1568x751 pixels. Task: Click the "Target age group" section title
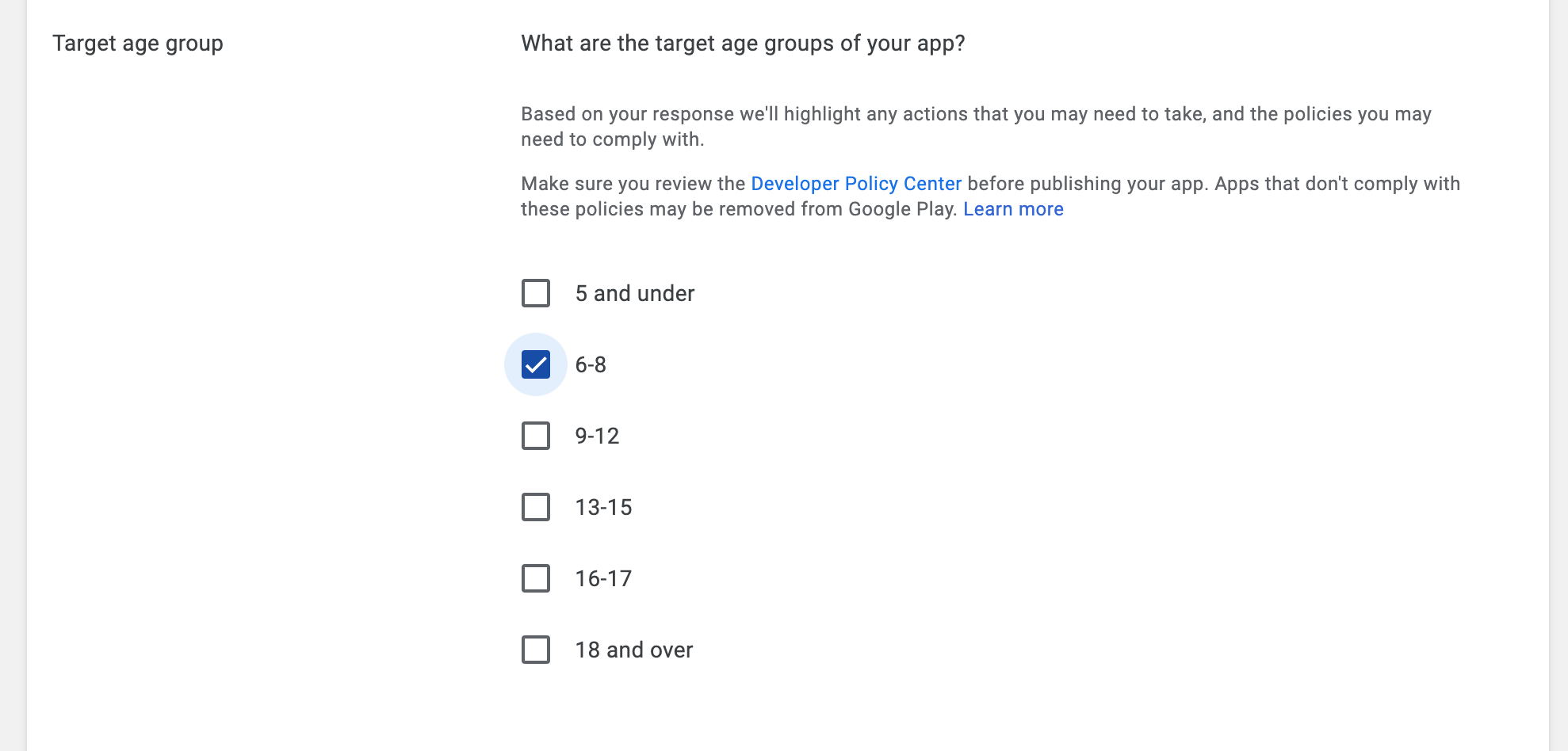coord(138,44)
